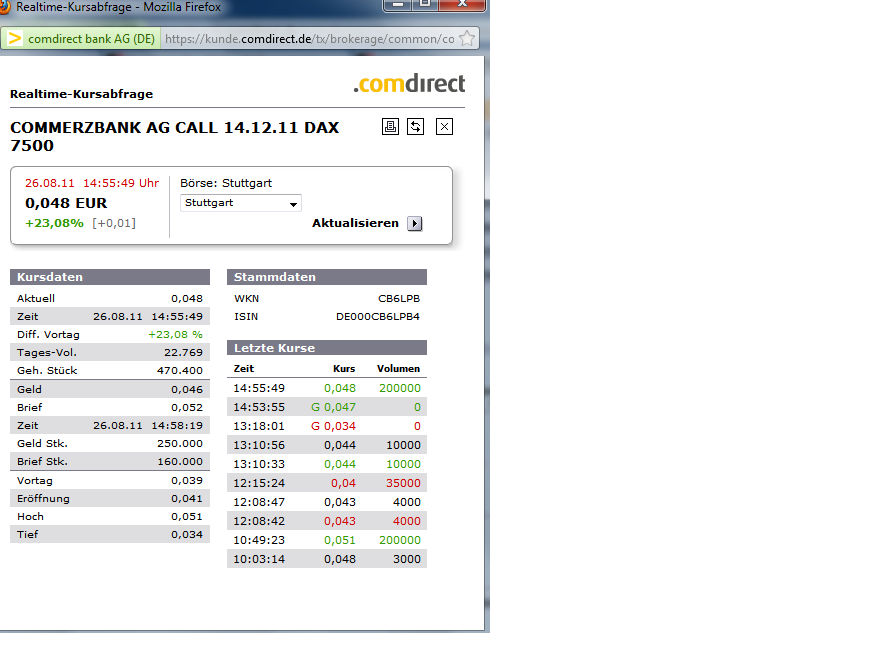Open the Stuttgart exchange dropdown
Viewport: 873px width, 649px height.
[241, 203]
